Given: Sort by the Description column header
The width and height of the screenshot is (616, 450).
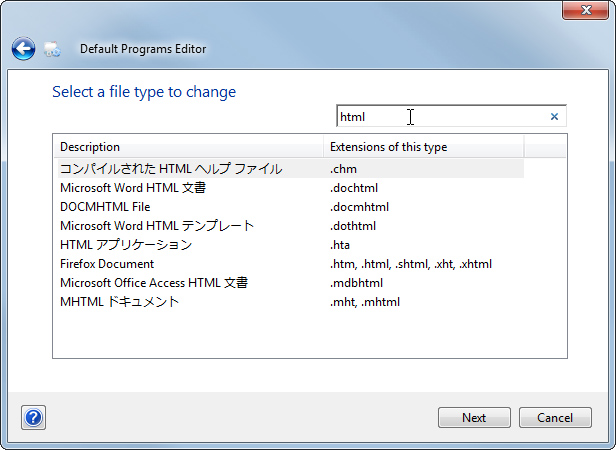Looking at the screenshot, I should click(189, 147).
